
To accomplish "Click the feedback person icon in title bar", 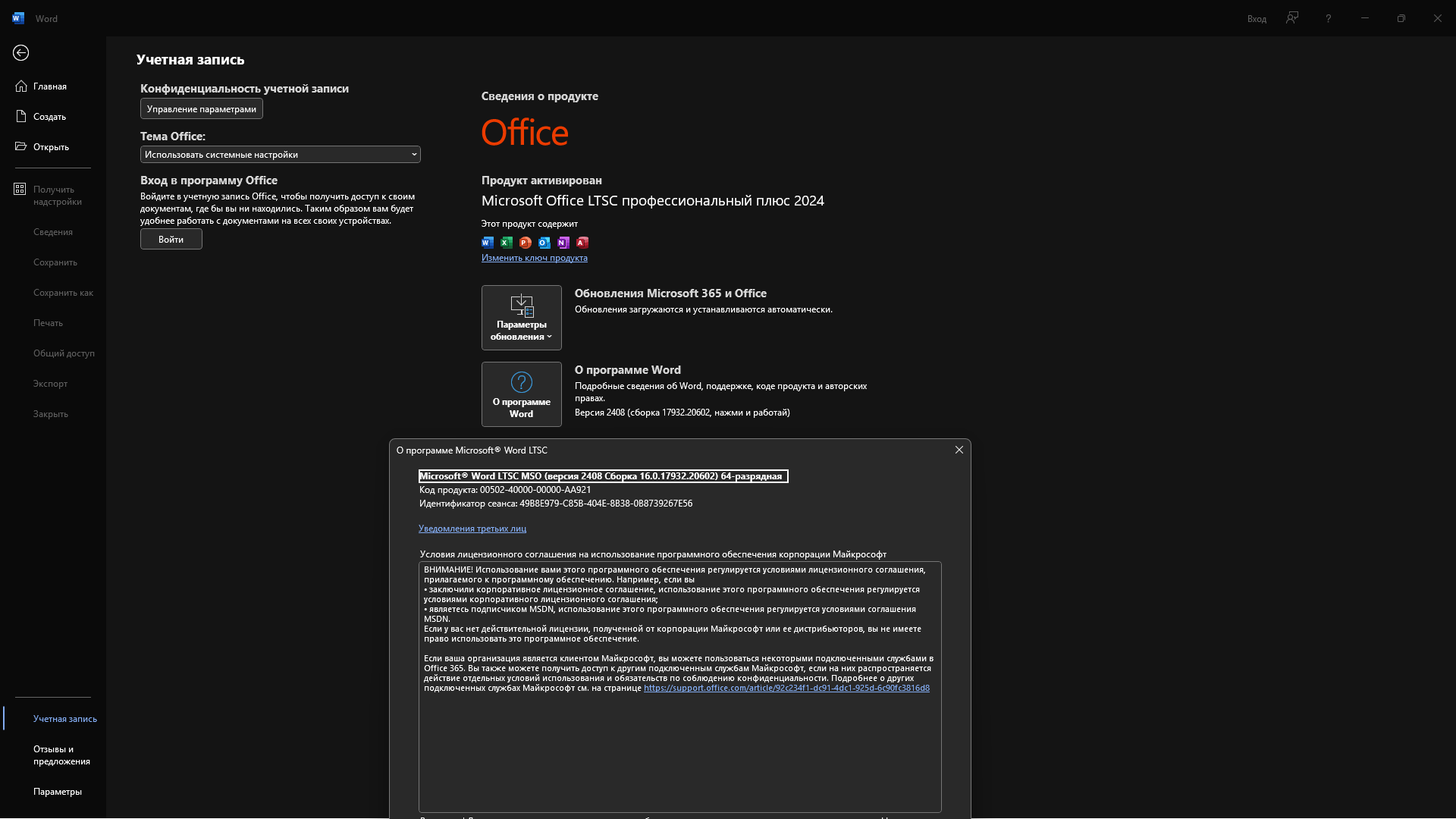I will click(1292, 18).
